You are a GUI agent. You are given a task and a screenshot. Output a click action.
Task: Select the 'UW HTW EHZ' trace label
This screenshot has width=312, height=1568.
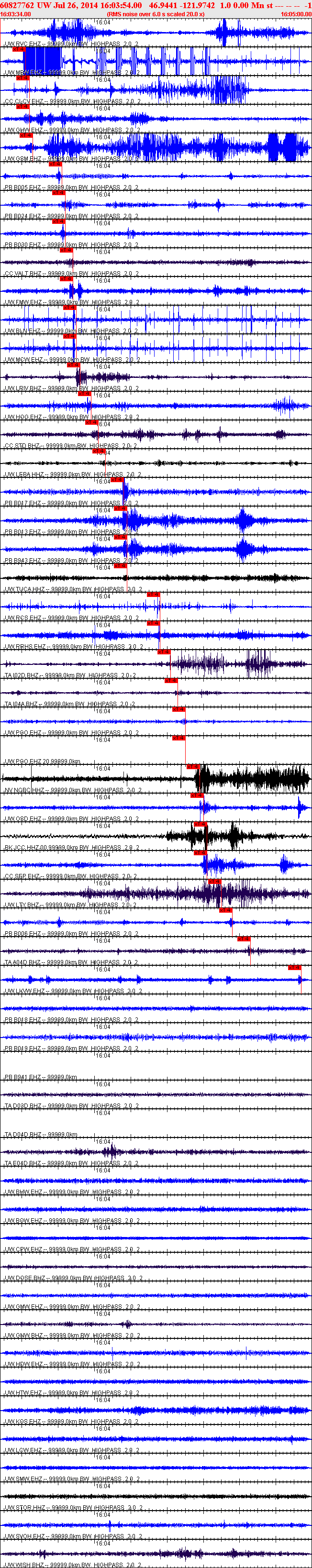tap(72, 1393)
